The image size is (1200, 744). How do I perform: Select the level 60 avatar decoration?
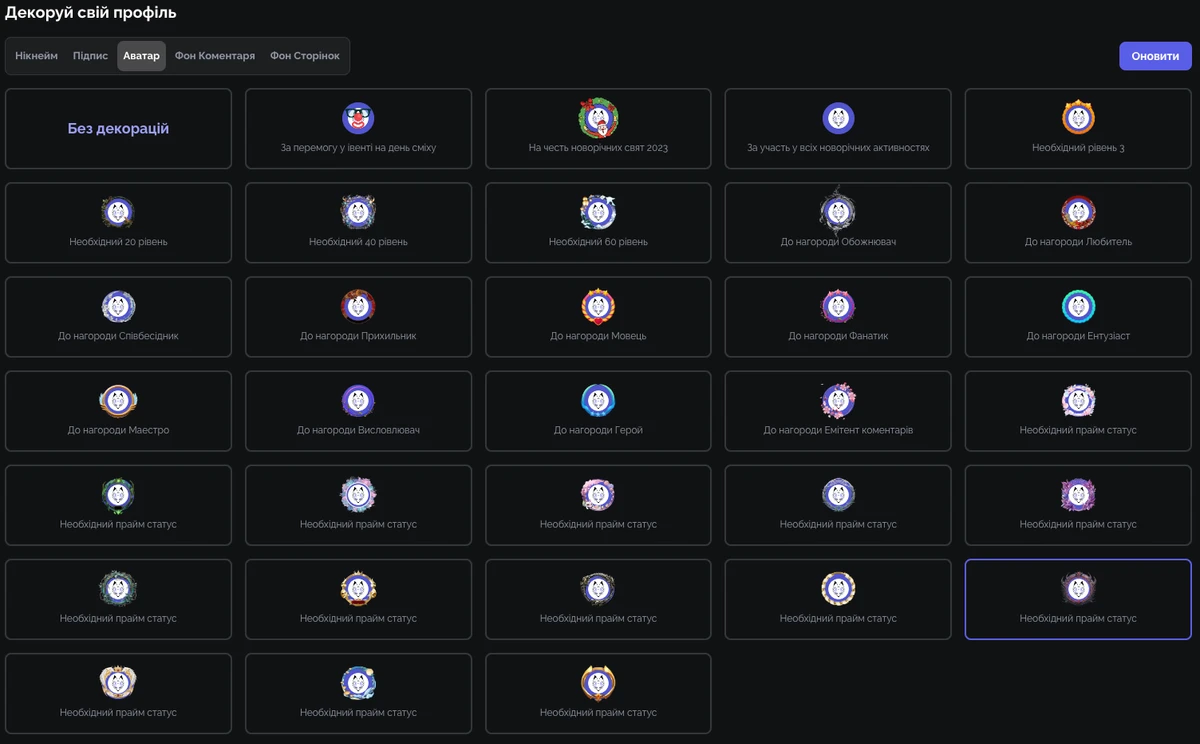coord(598,222)
